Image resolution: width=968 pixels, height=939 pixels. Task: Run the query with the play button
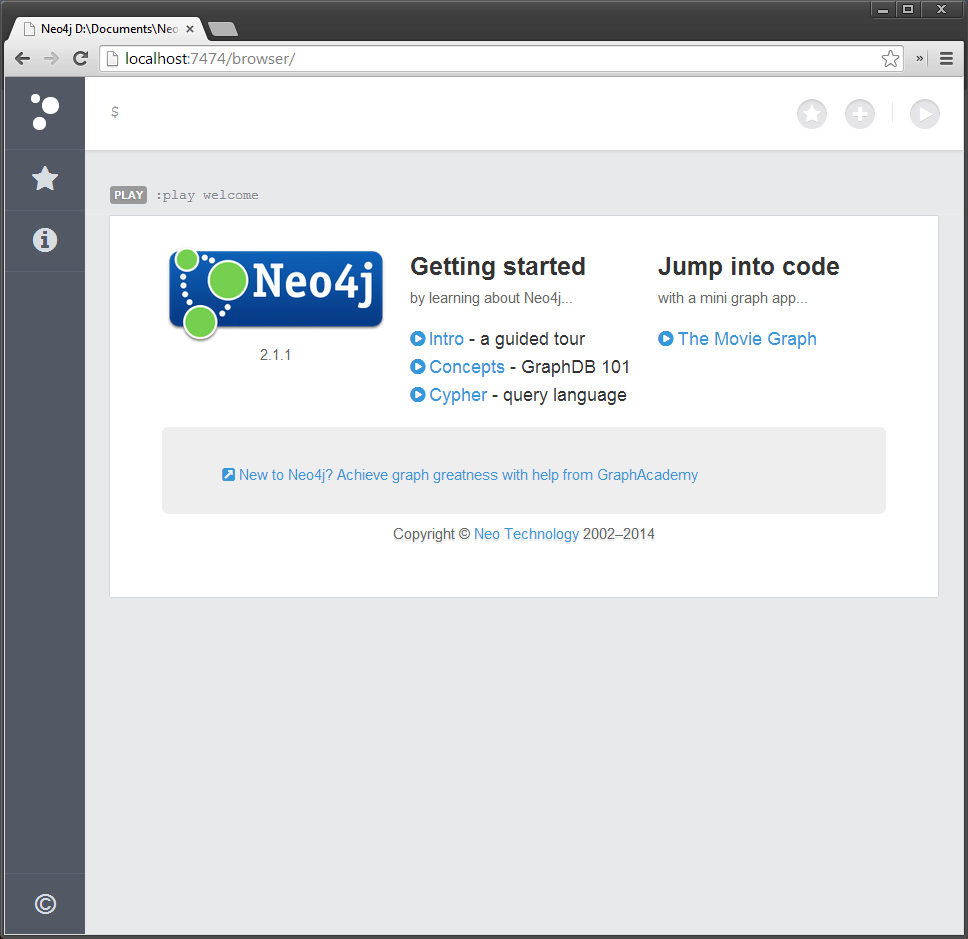[924, 114]
